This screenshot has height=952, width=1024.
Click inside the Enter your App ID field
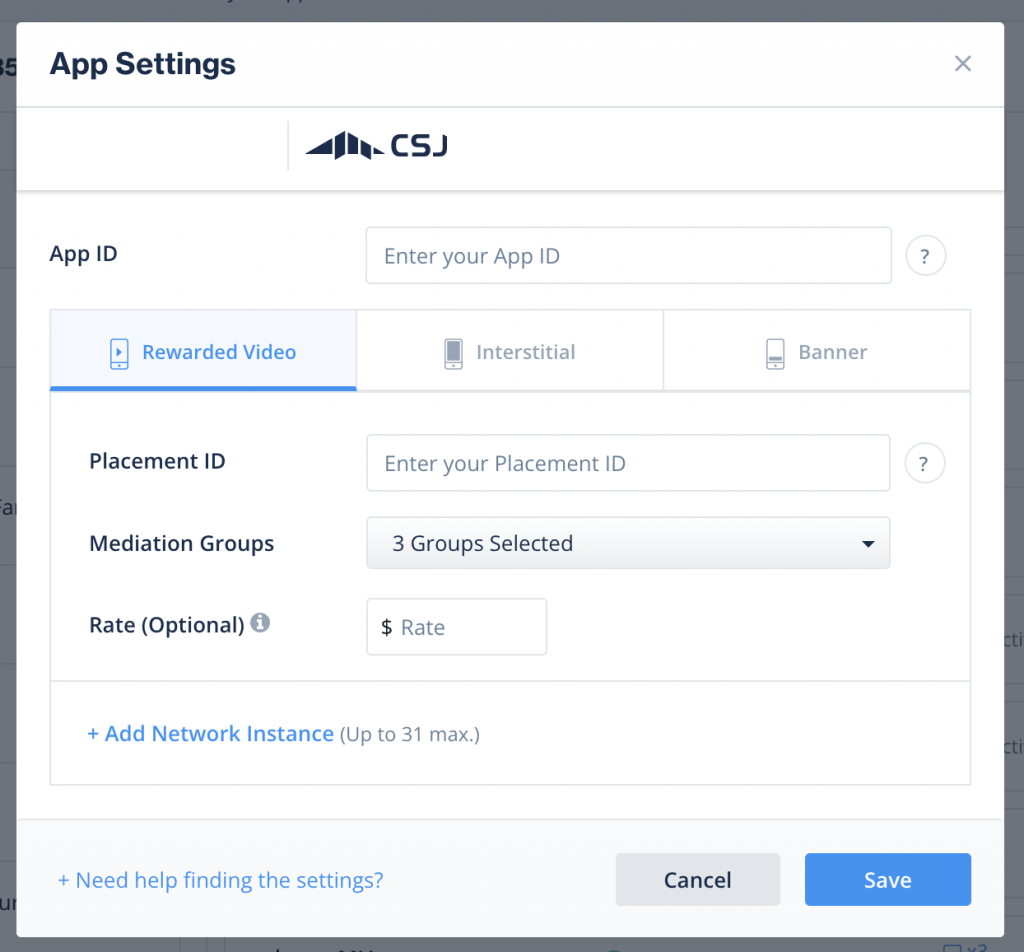(628, 255)
